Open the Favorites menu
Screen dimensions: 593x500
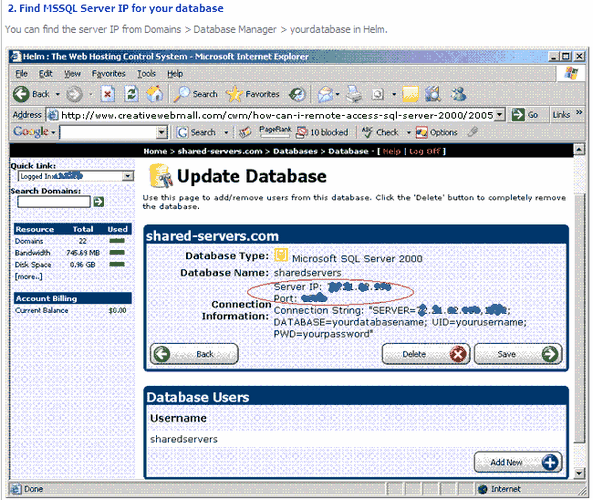pyautogui.click(x=109, y=73)
